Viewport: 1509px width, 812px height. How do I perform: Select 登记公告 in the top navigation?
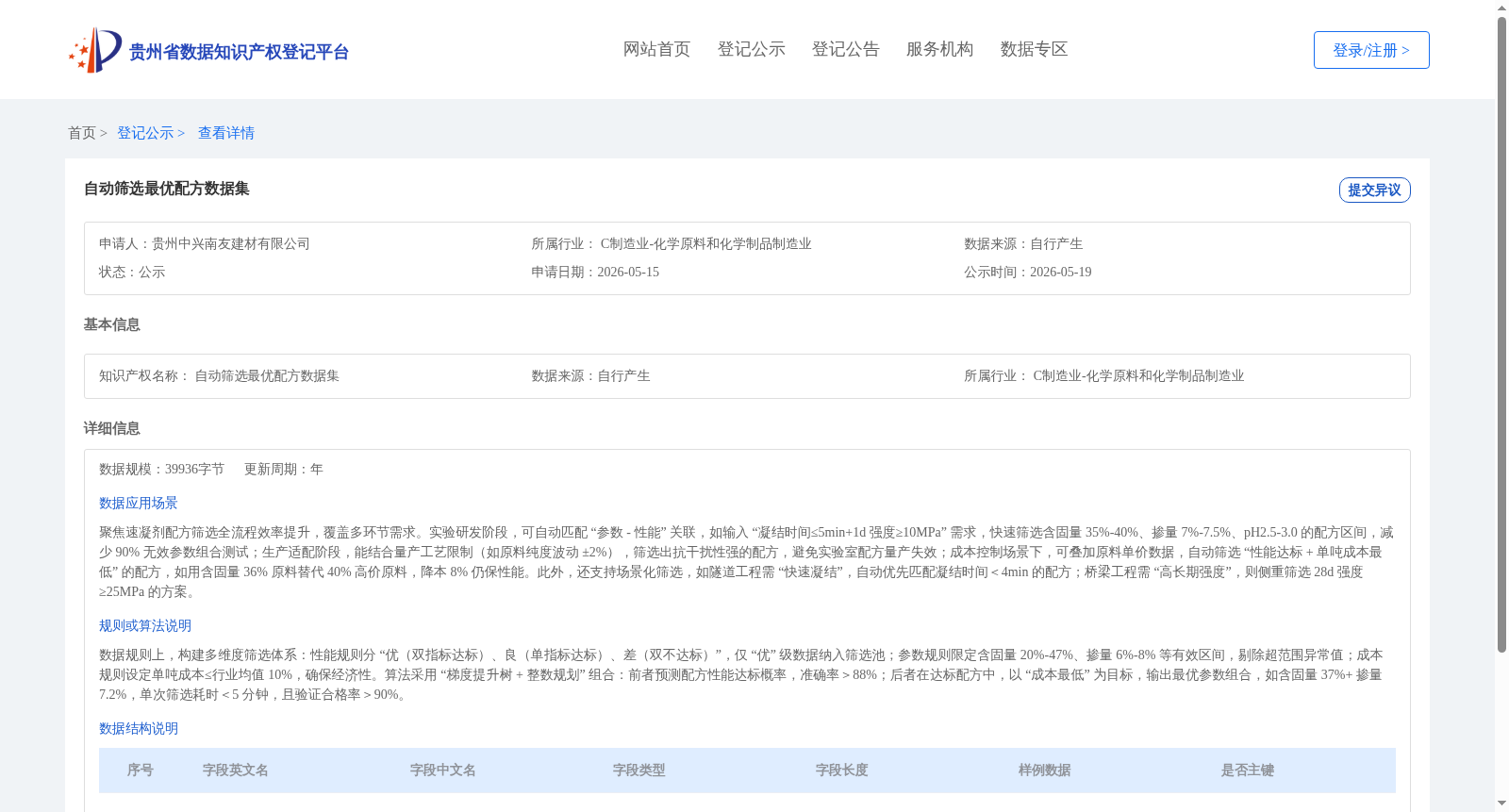pyautogui.click(x=845, y=49)
